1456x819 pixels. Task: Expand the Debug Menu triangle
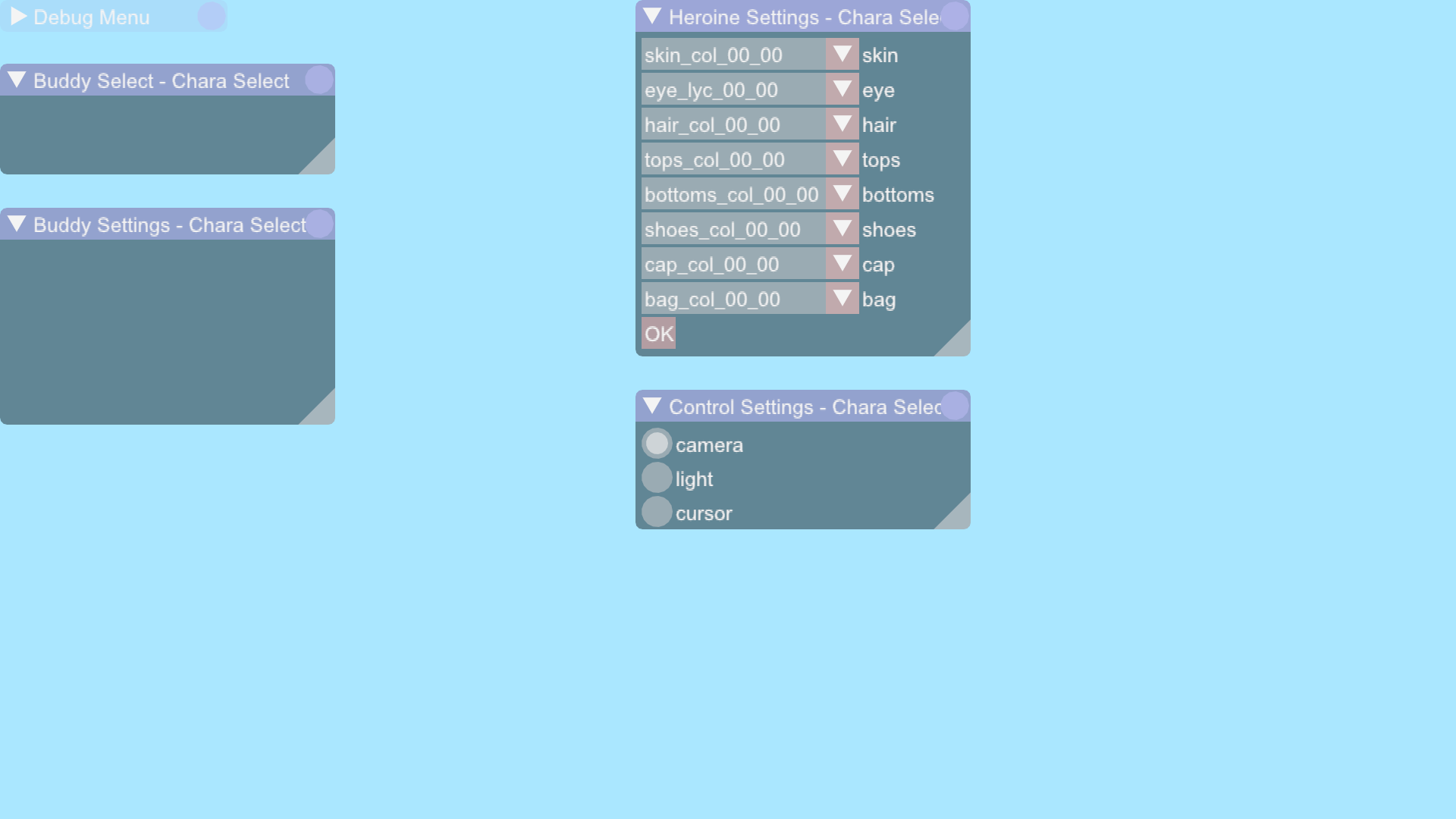coord(19,16)
